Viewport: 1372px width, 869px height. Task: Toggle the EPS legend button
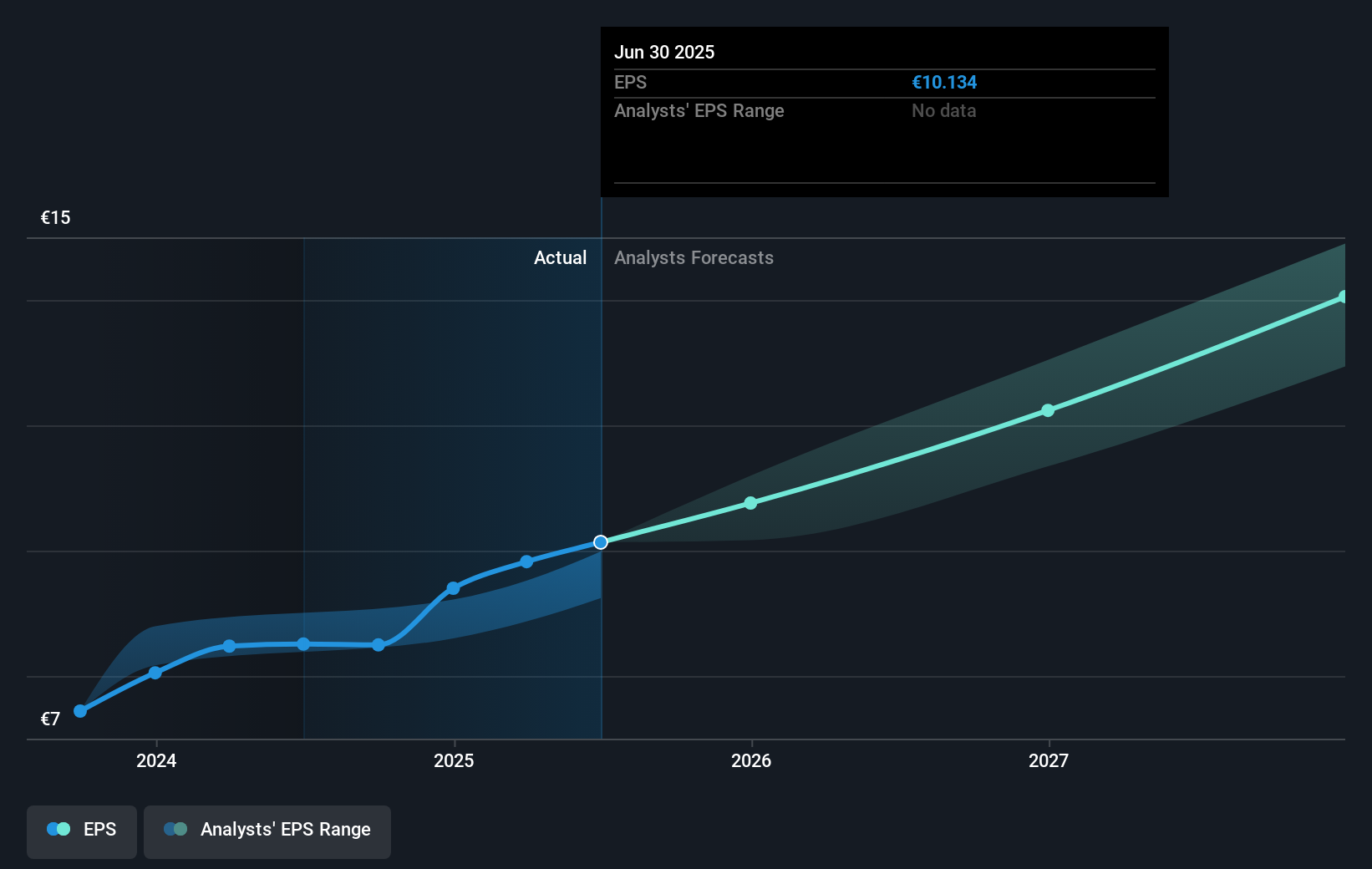(x=82, y=831)
